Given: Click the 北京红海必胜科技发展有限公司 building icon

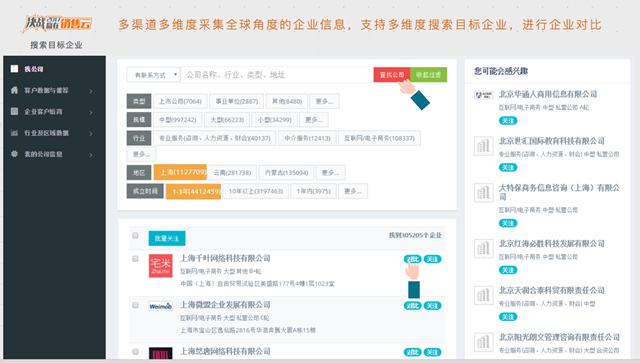Looking at the screenshot, I should (x=484, y=249).
